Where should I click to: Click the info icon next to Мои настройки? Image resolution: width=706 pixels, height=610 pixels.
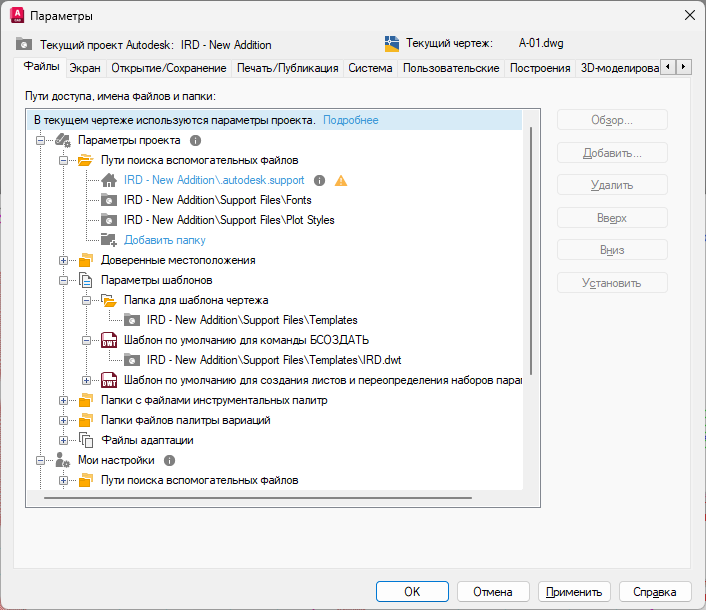tap(169, 461)
